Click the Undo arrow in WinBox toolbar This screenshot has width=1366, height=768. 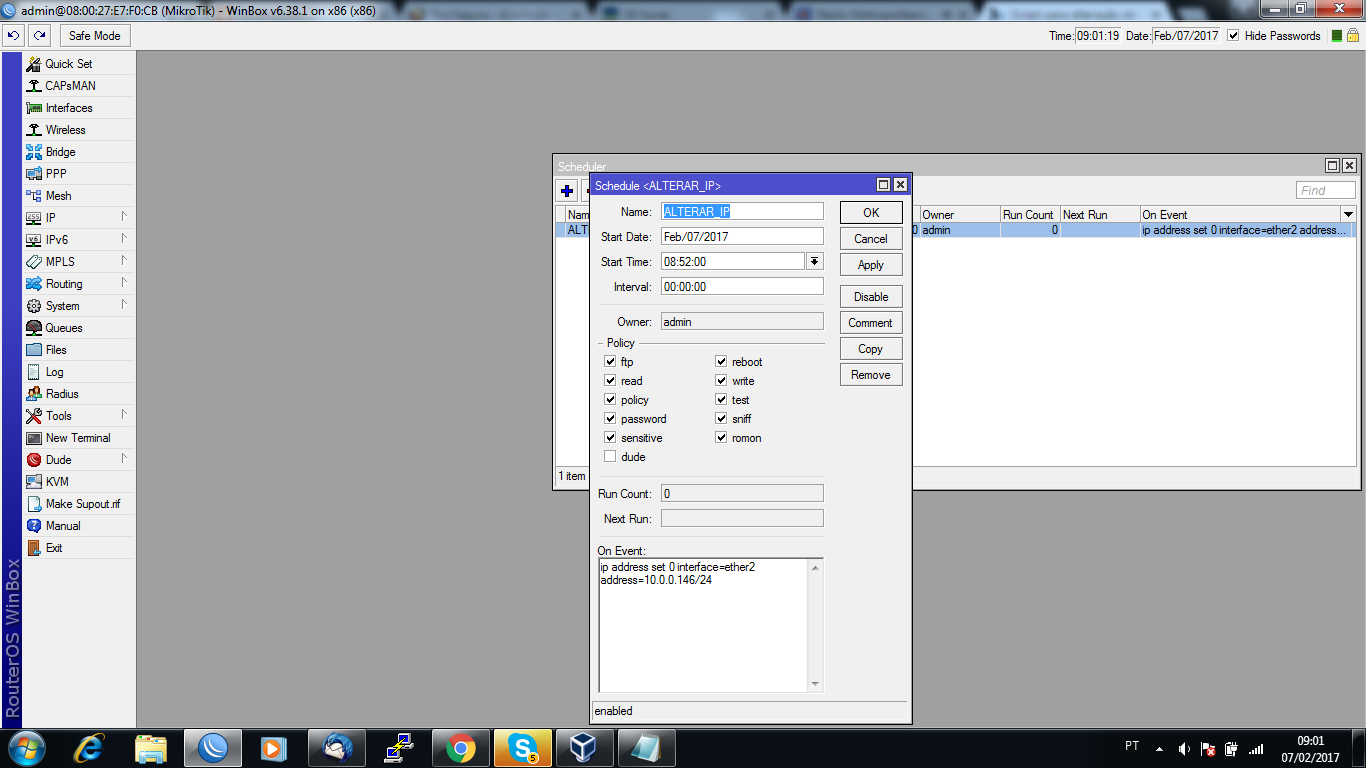(x=13, y=35)
